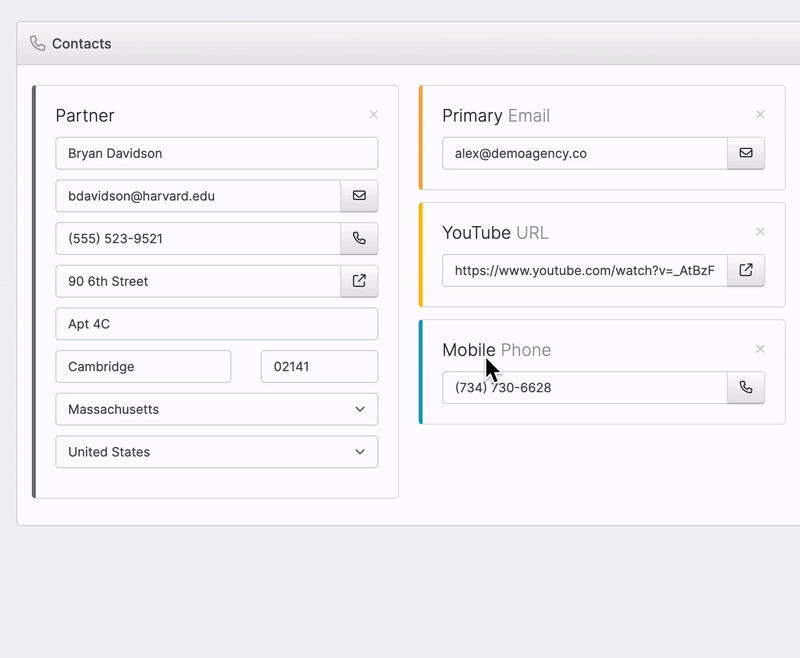
Task: Click the YouTube URL heading
Action: pos(495,233)
